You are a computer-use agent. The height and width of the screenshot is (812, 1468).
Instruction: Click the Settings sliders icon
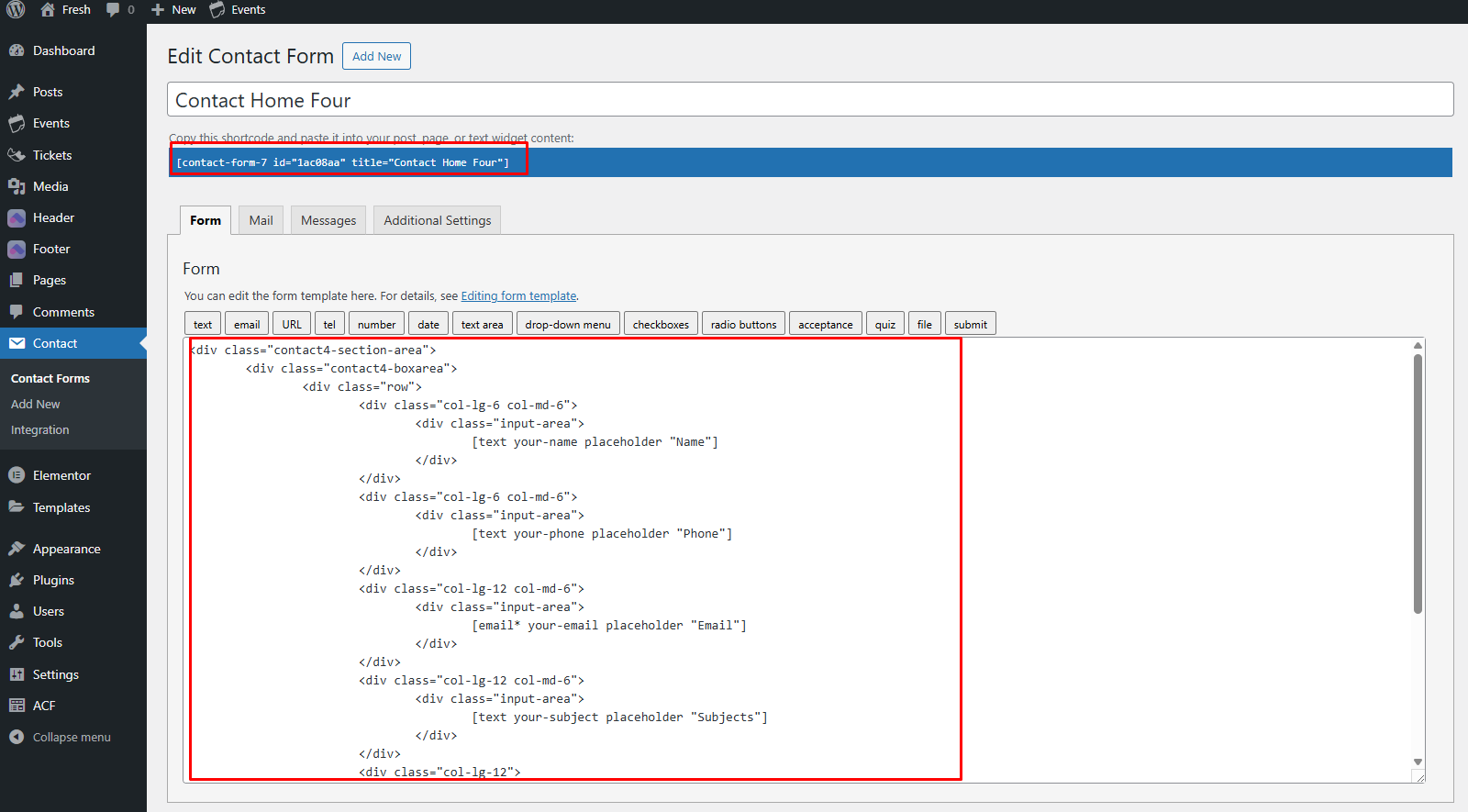(17, 674)
